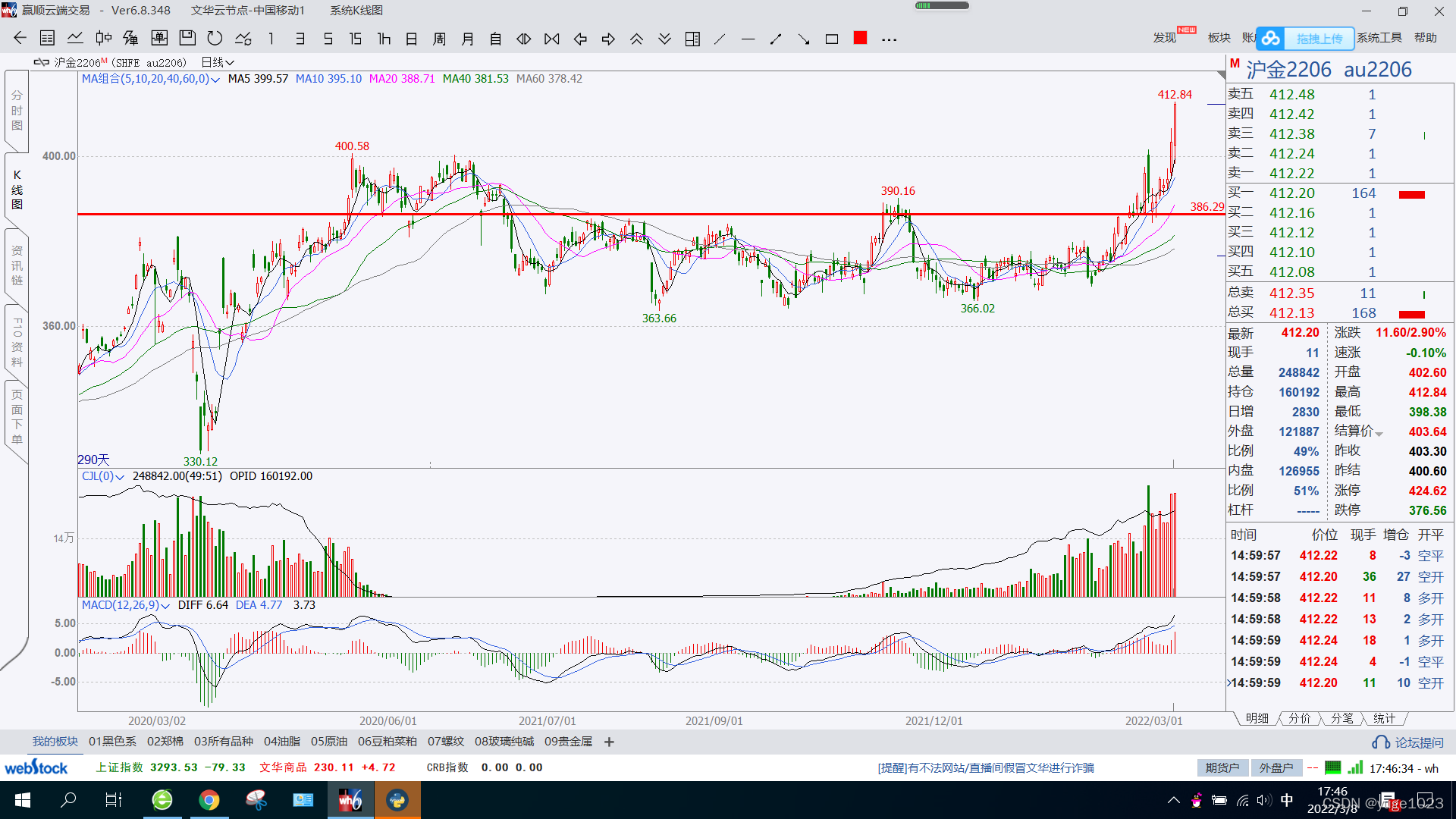
Task: Open the 页面下单 side tab
Action: [17, 417]
